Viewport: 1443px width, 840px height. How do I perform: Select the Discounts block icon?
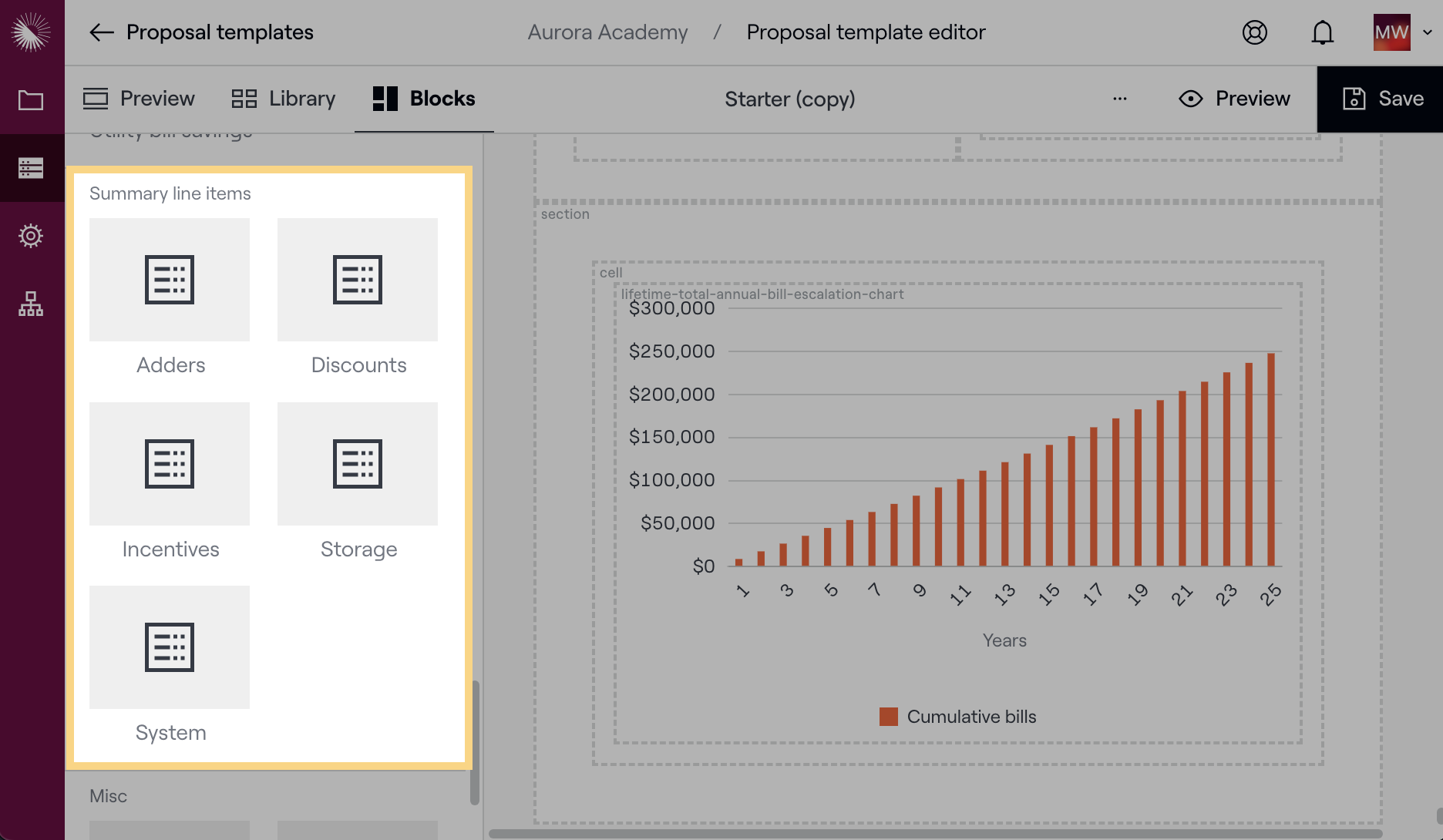click(x=358, y=280)
